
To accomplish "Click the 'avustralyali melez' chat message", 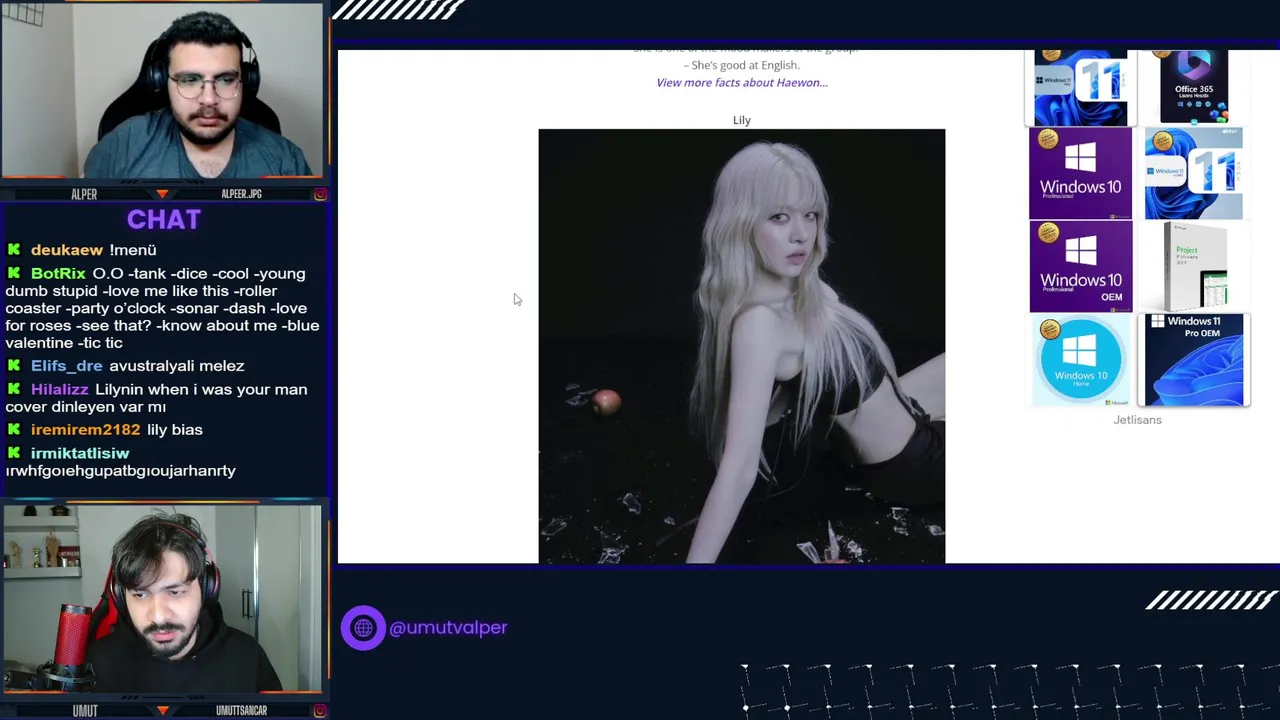I will tap(177, 366).
